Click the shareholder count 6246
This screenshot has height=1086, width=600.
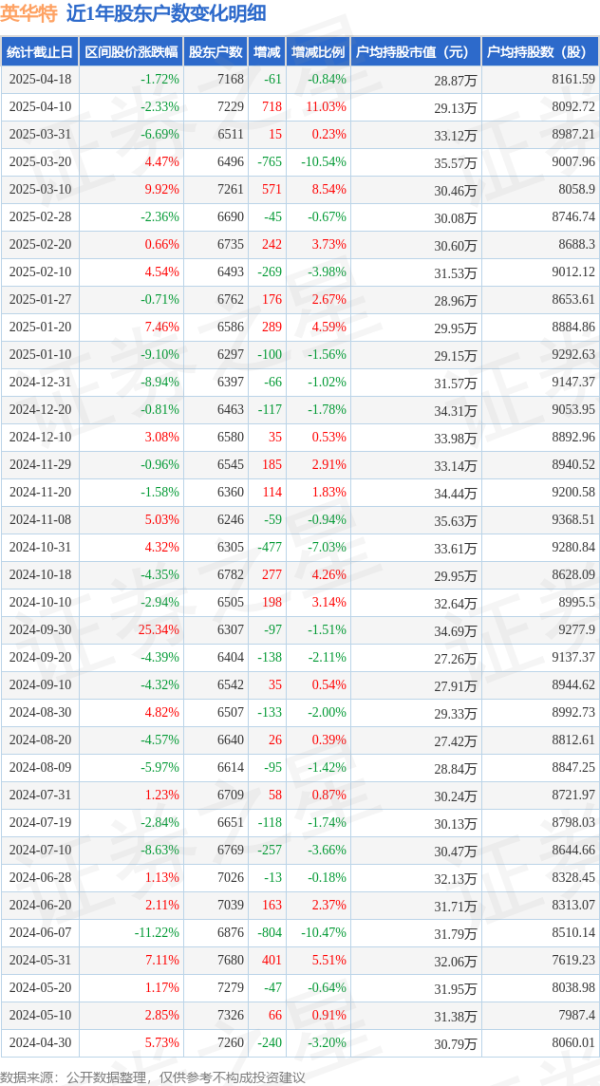(x=231, y=520)
